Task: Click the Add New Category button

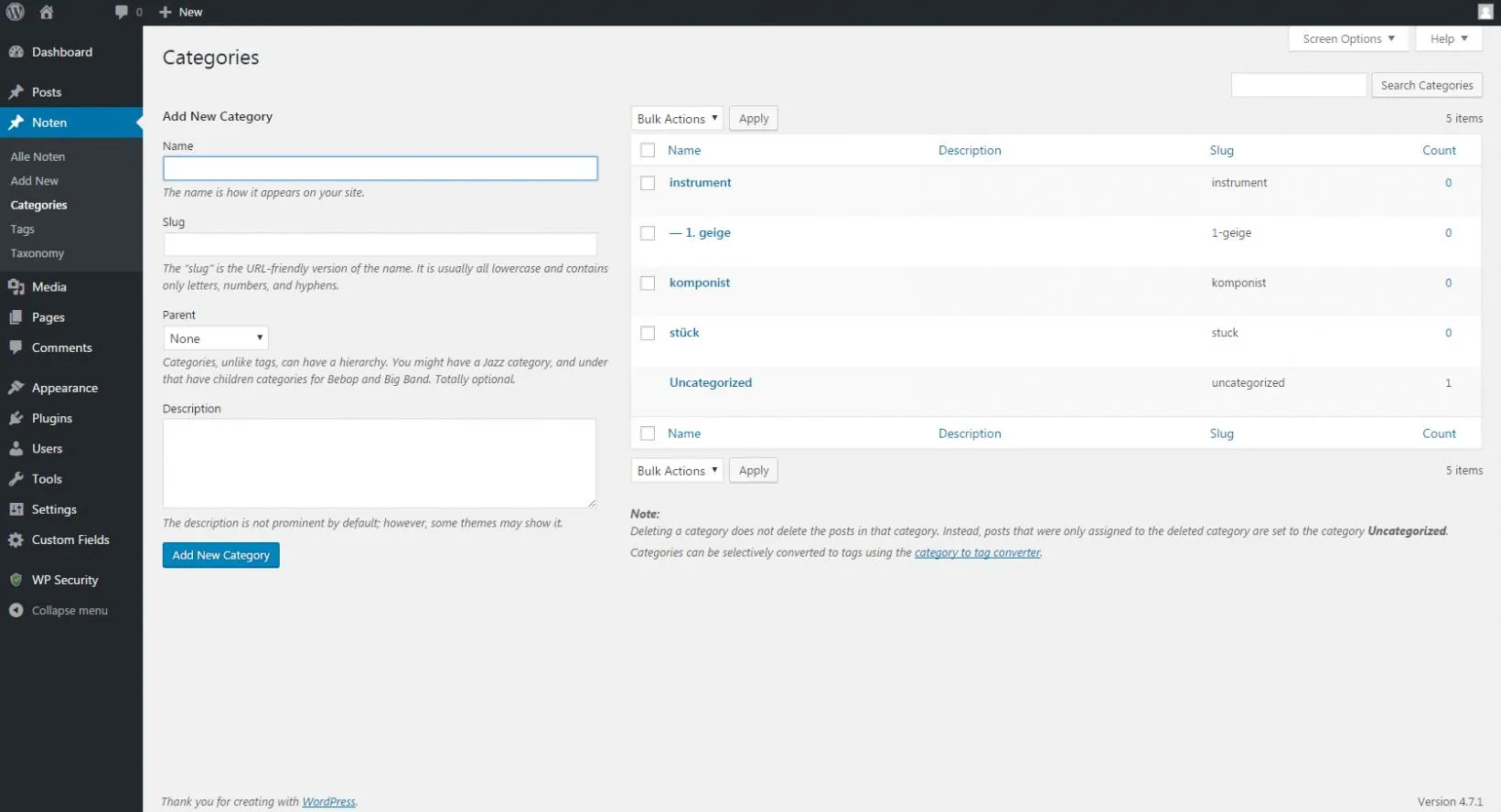Action: pyautogui.click(x=221, y=555)
